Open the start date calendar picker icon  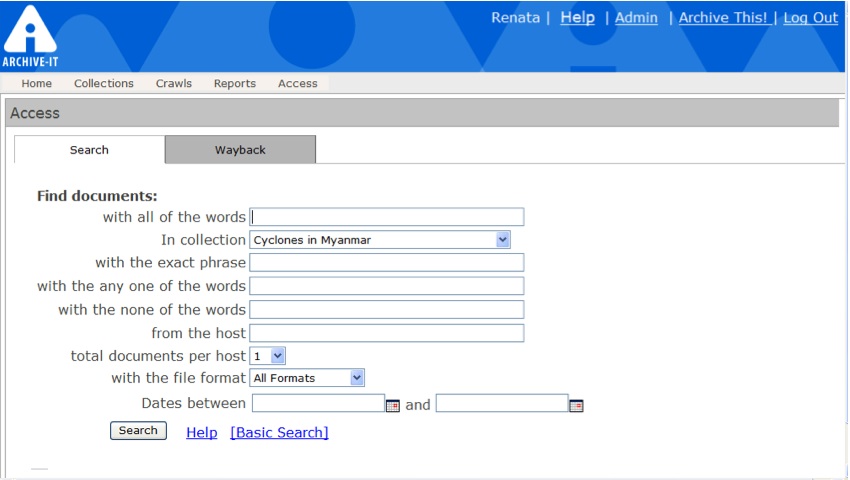tap(393, 405)
